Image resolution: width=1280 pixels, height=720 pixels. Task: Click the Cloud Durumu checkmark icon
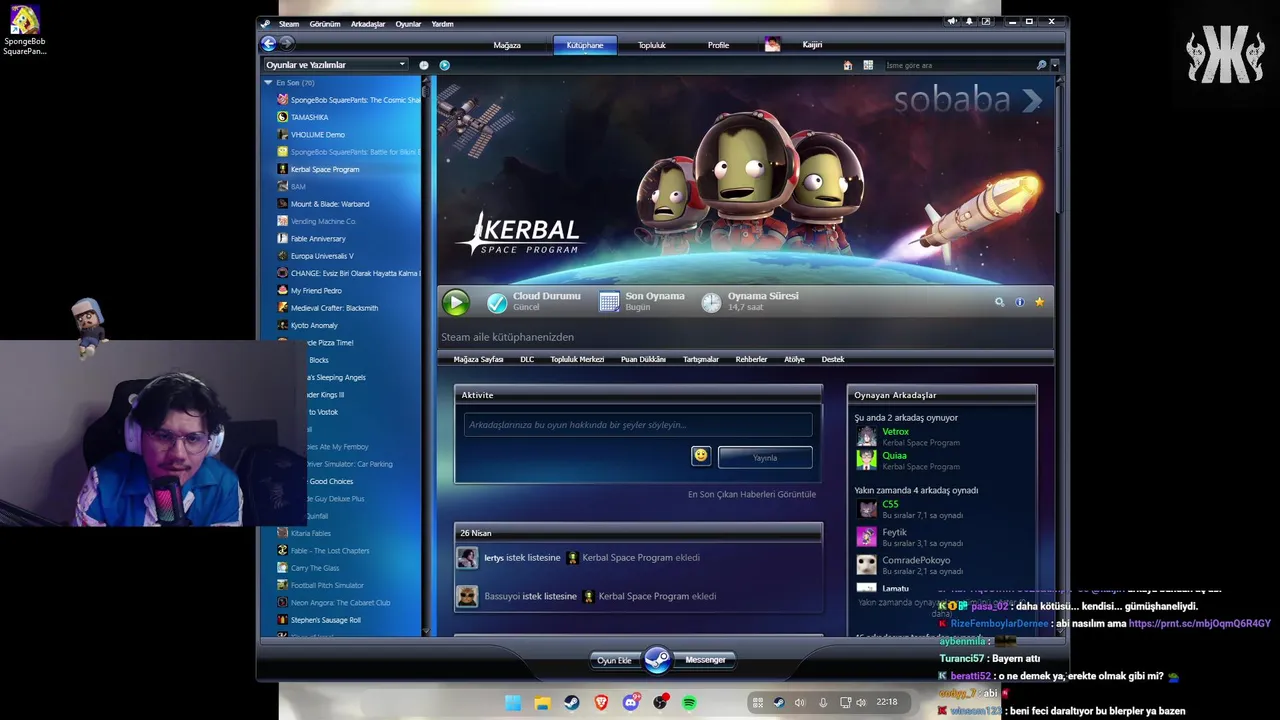pos(497,302)
